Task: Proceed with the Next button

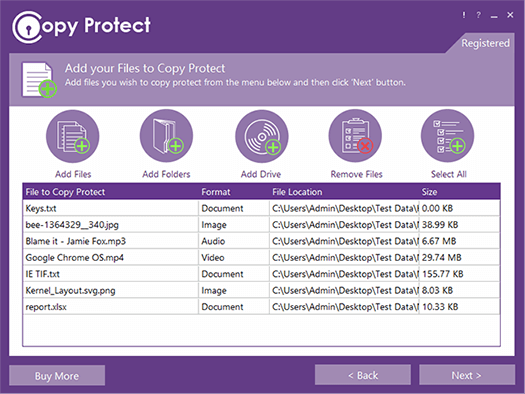Action: (467, 375)
